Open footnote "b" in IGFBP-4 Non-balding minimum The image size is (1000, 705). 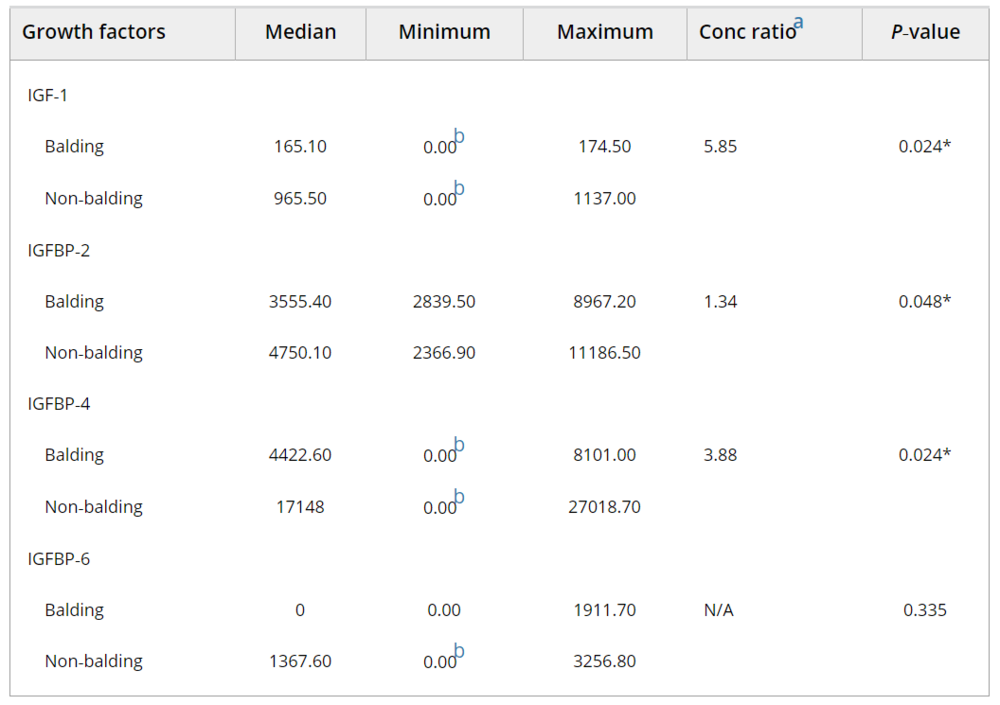[459, 497]
